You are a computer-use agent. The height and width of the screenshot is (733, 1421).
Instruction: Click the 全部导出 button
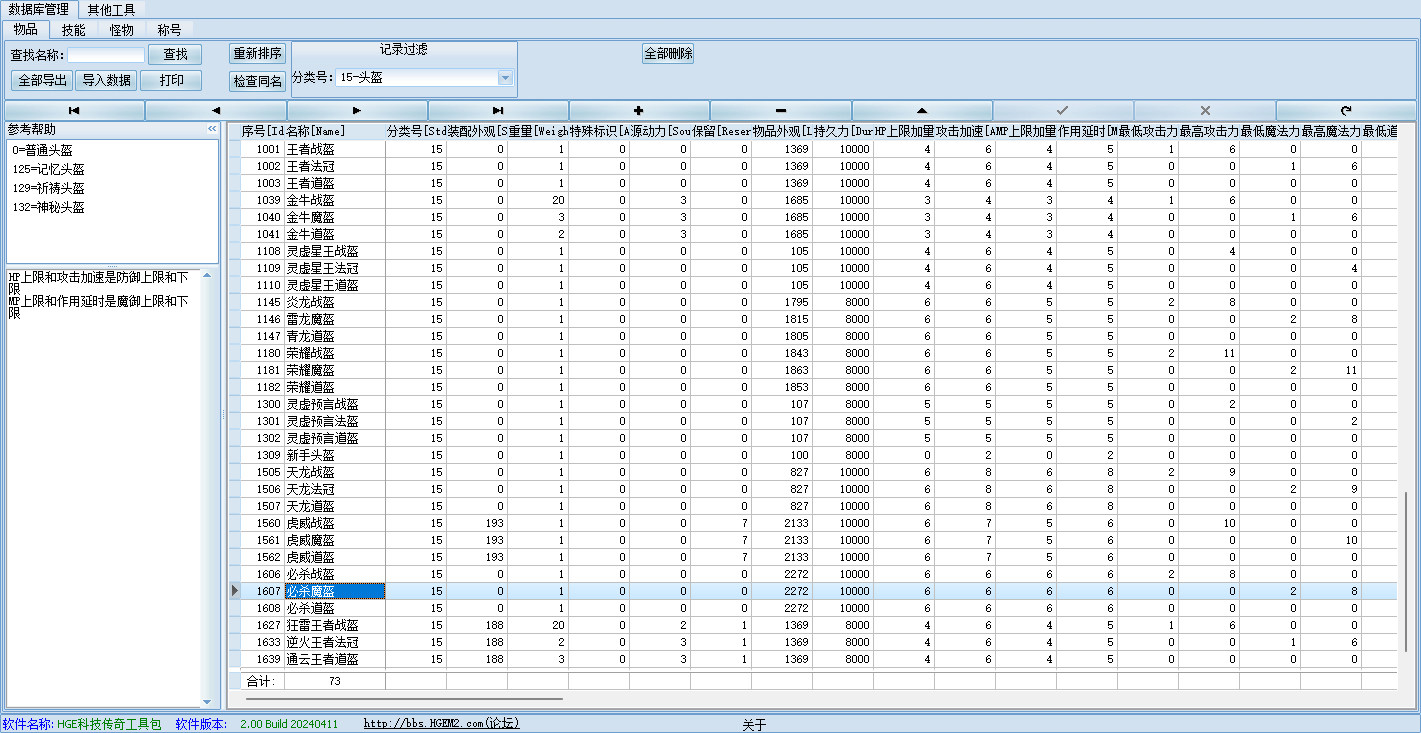tap(43, 80)
